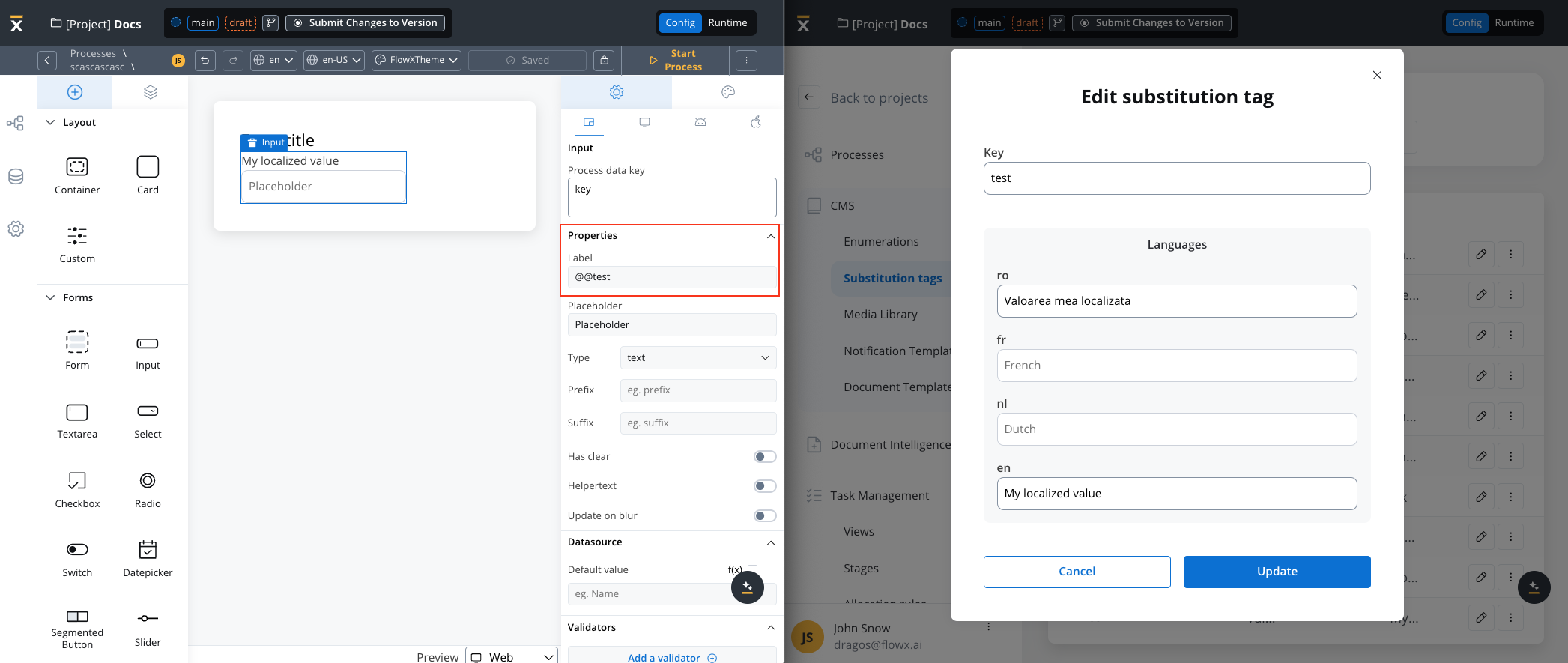The width and height of the screenshot is (1568, 663).
Task: Collapse the Layout components group
Action: tap(50, 122)
